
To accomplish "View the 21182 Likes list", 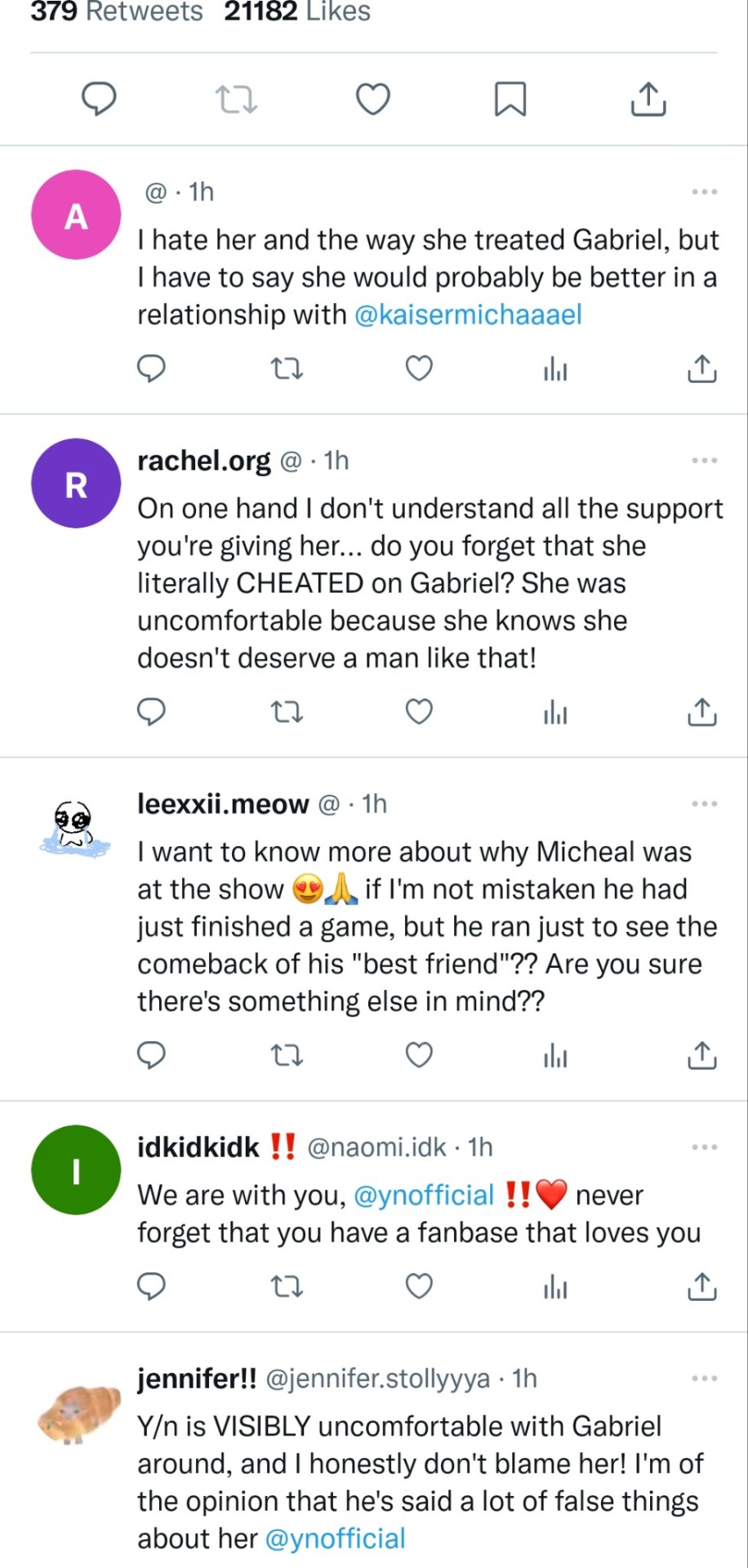I will 297,11.
